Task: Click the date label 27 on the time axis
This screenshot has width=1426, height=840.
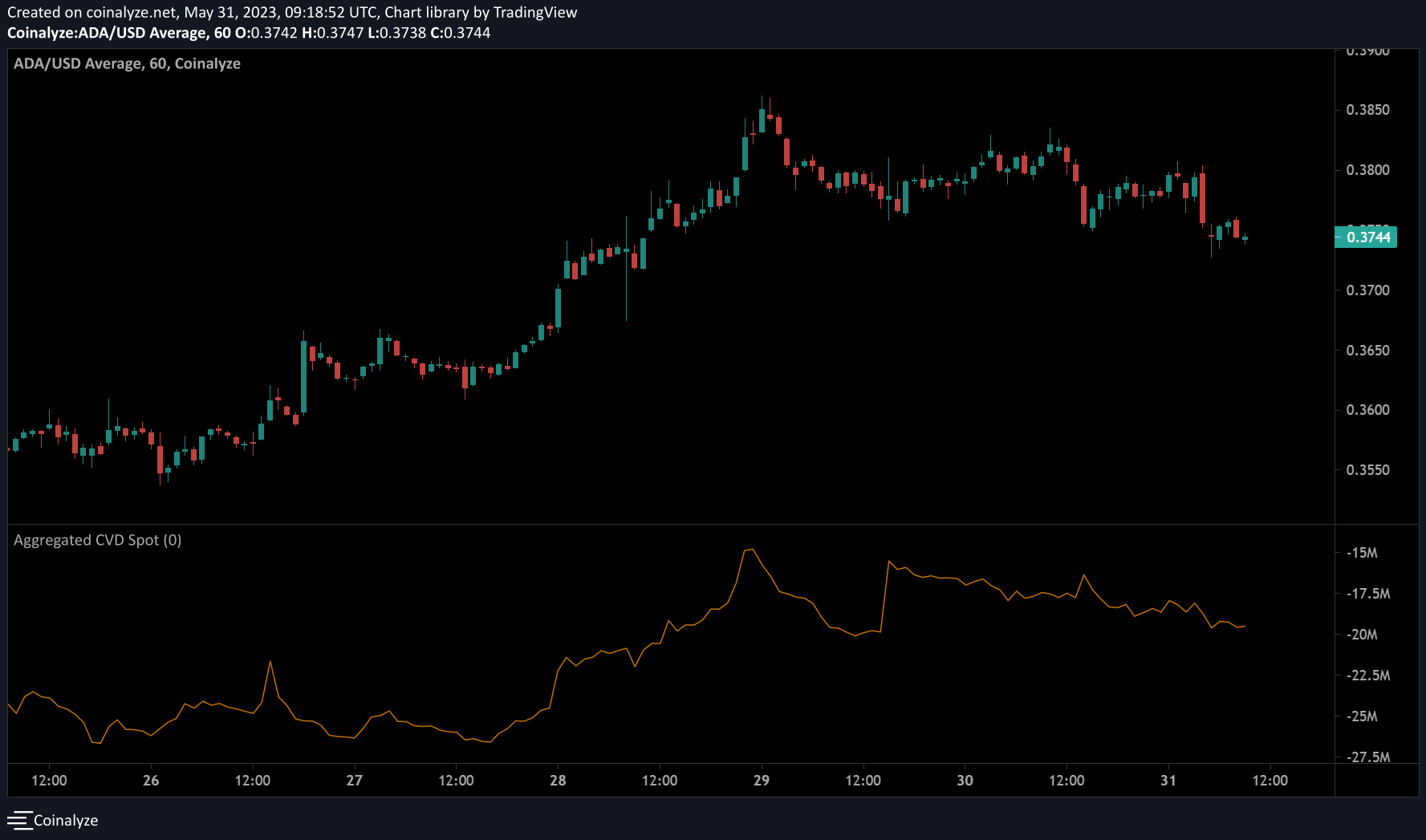Action: tap(354, 781)
